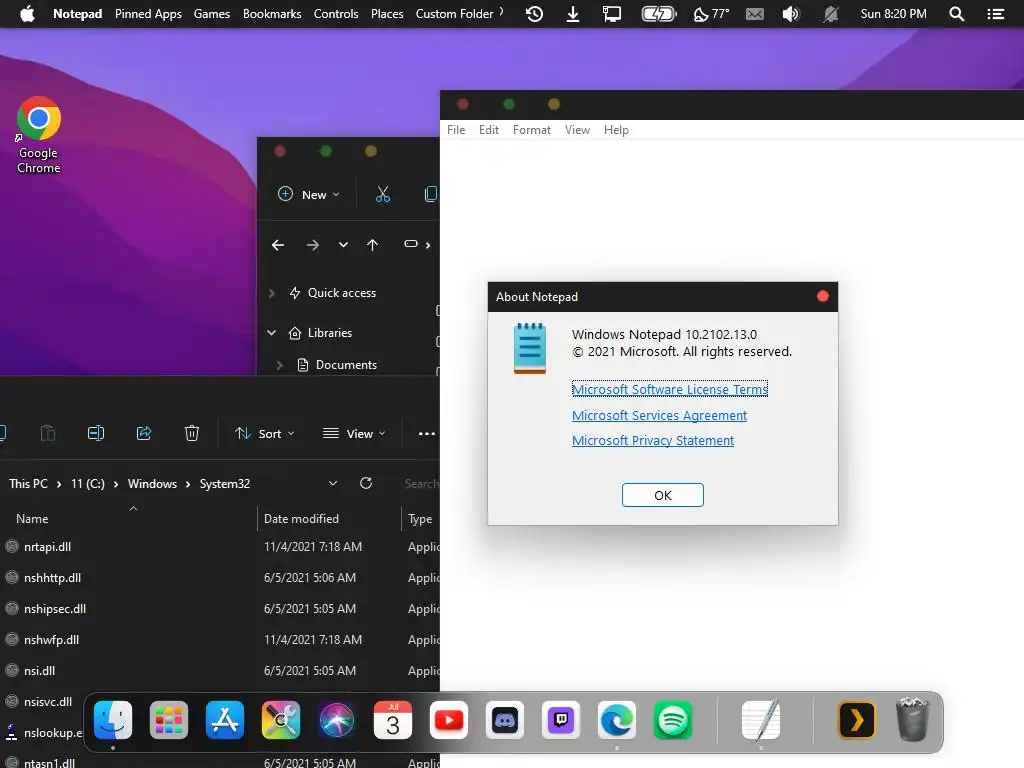Click the Explorer search box
The width and height of the screenshot is (1024, 768).
tap(421, 484)
